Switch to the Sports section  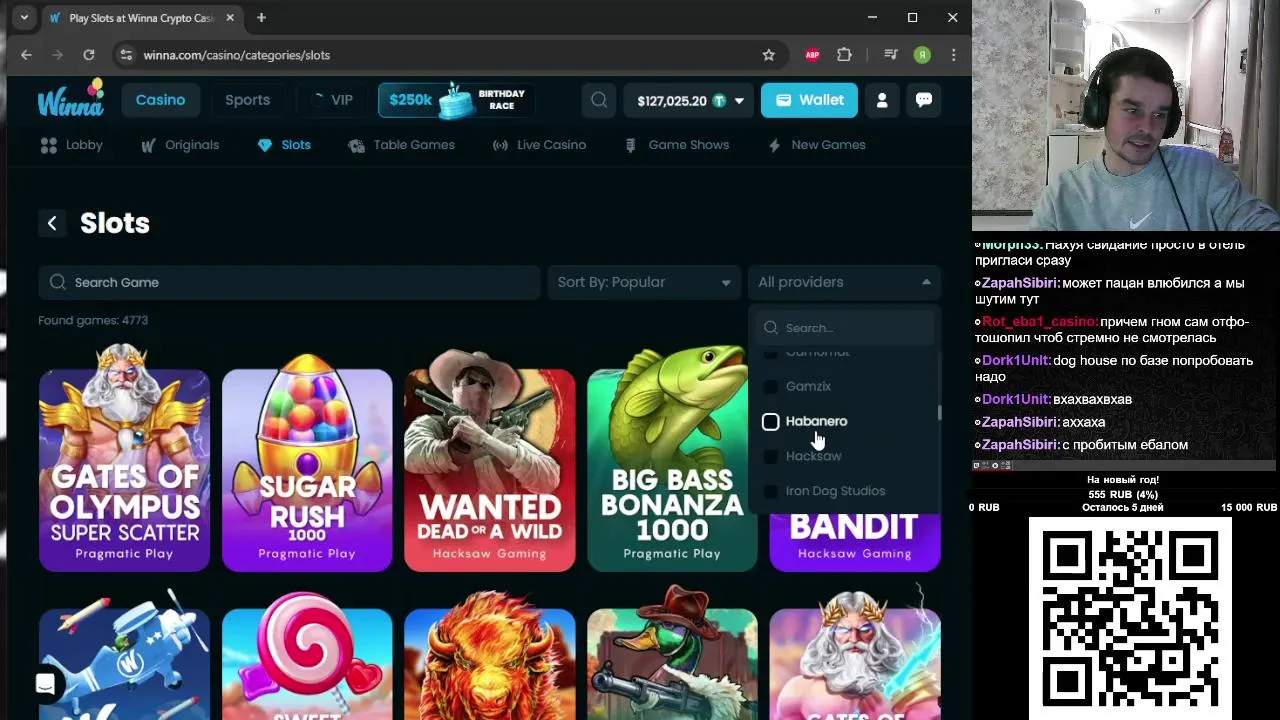tap(247, 100)
